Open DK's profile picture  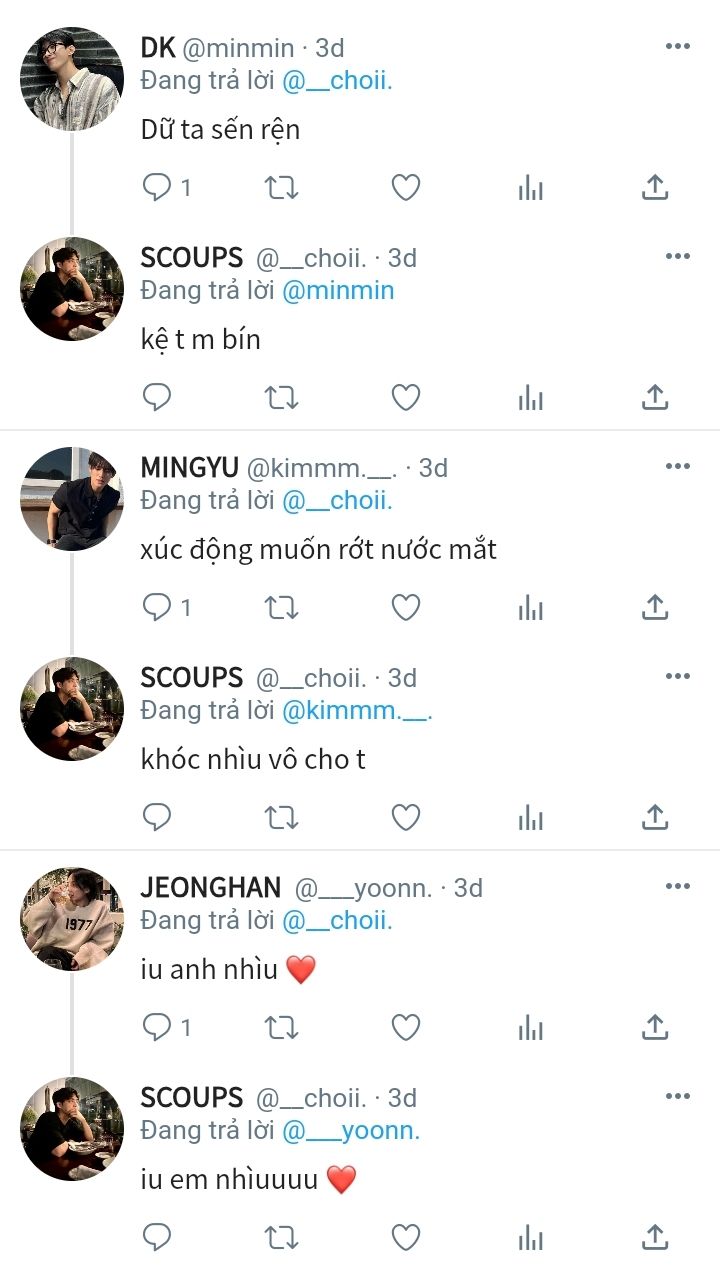(x=72, y=79)
